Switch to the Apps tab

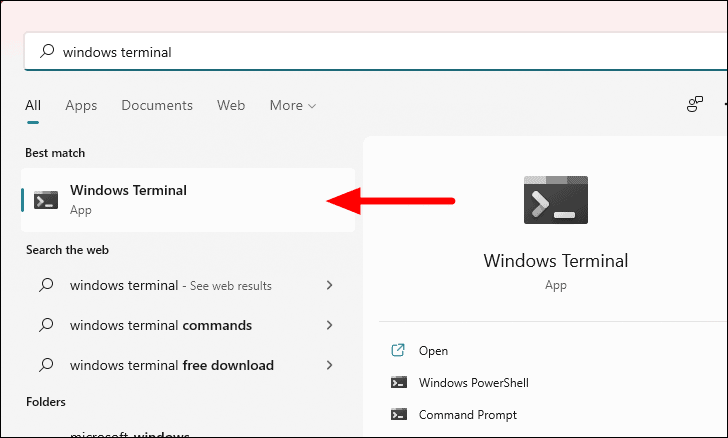(x=81, y=105)
